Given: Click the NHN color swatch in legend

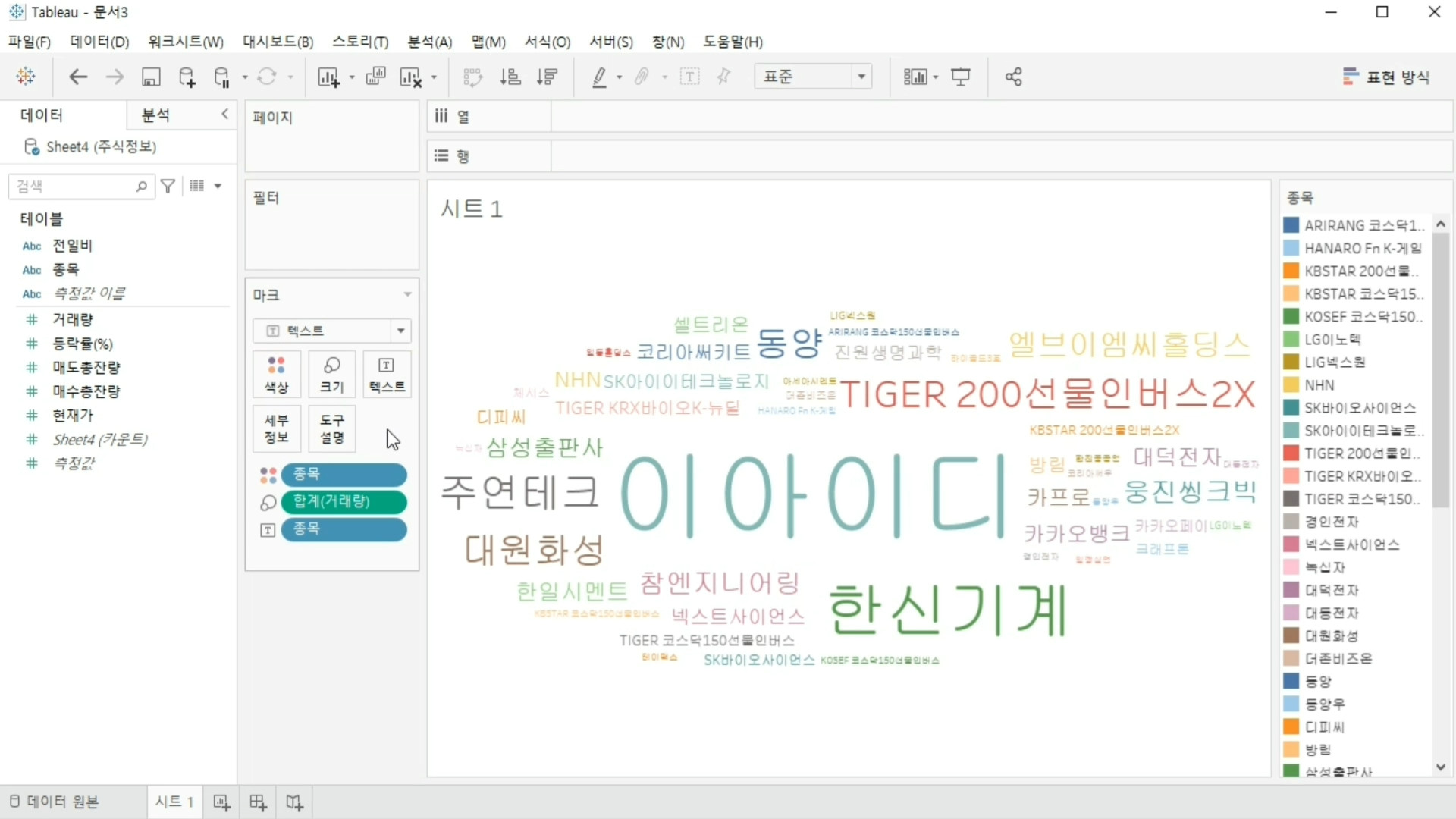Looking at the screenshot, I should click(1291, 385).
